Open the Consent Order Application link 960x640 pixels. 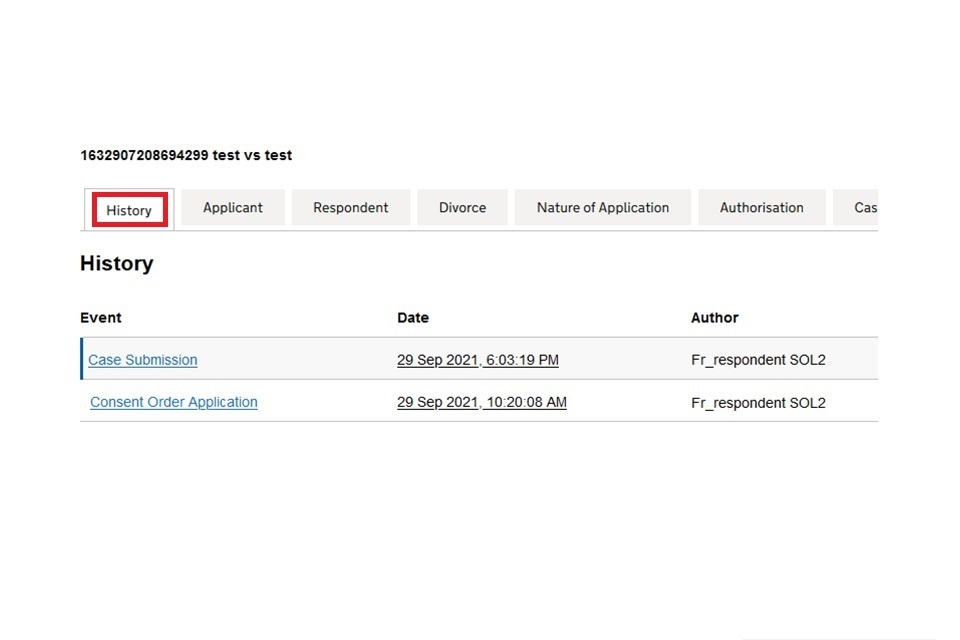coord(174,402)
